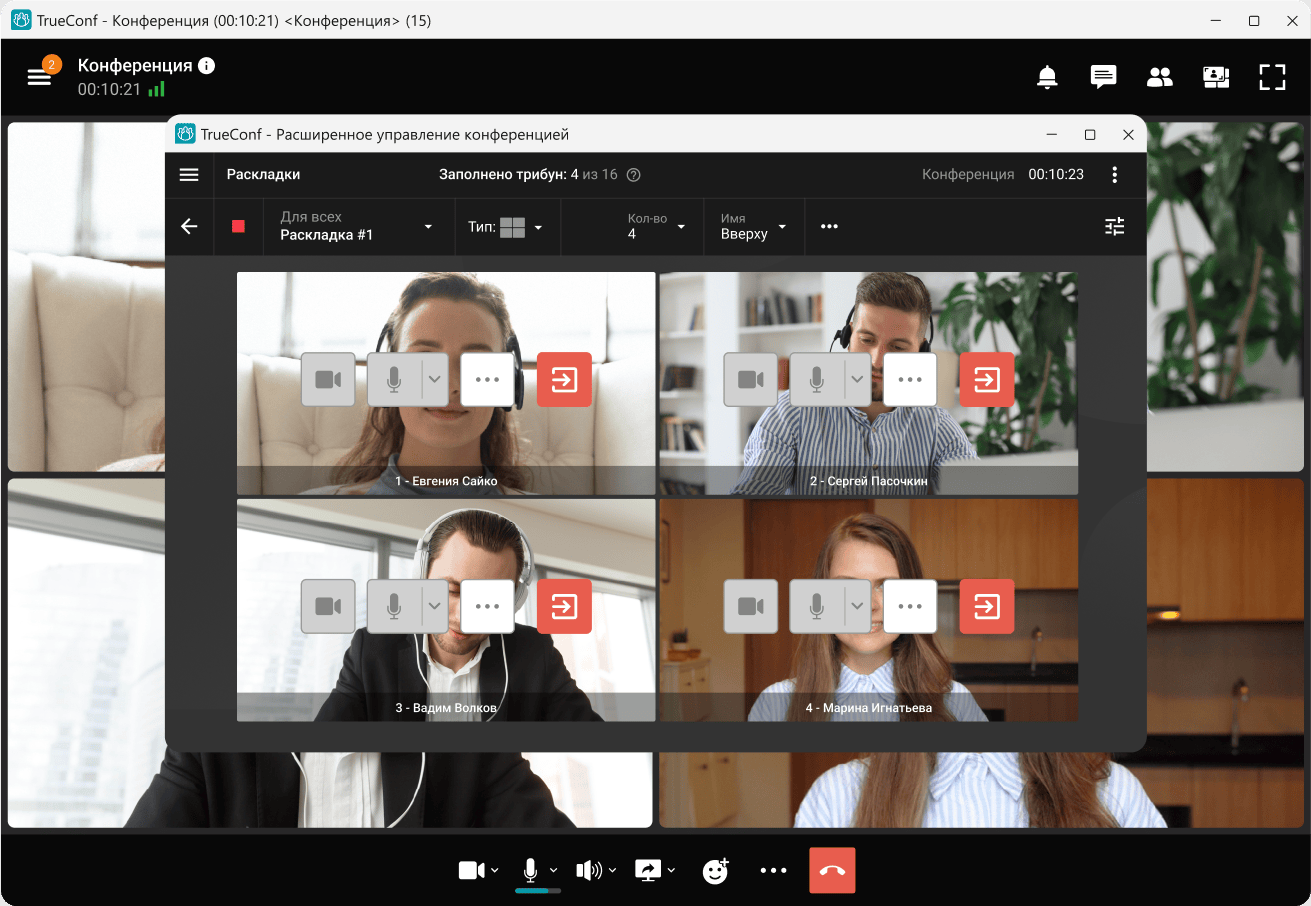This screenshot has width=1311, height=906.
Task: Open layout settings sliders icon
Action: 1114,227
